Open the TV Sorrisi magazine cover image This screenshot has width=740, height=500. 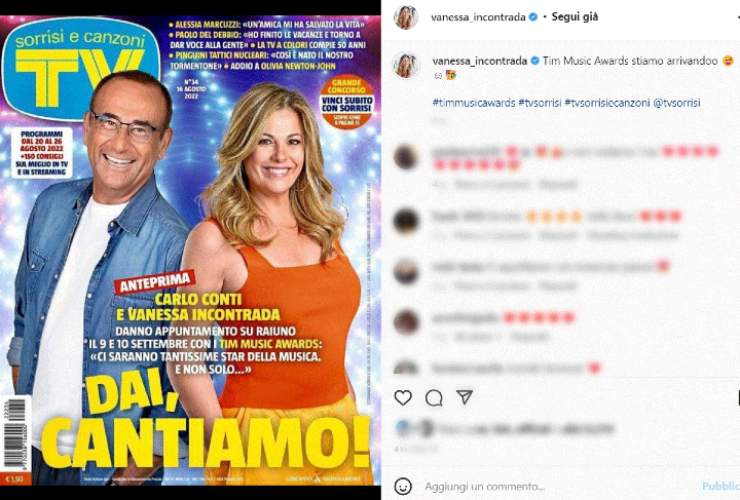190,250
